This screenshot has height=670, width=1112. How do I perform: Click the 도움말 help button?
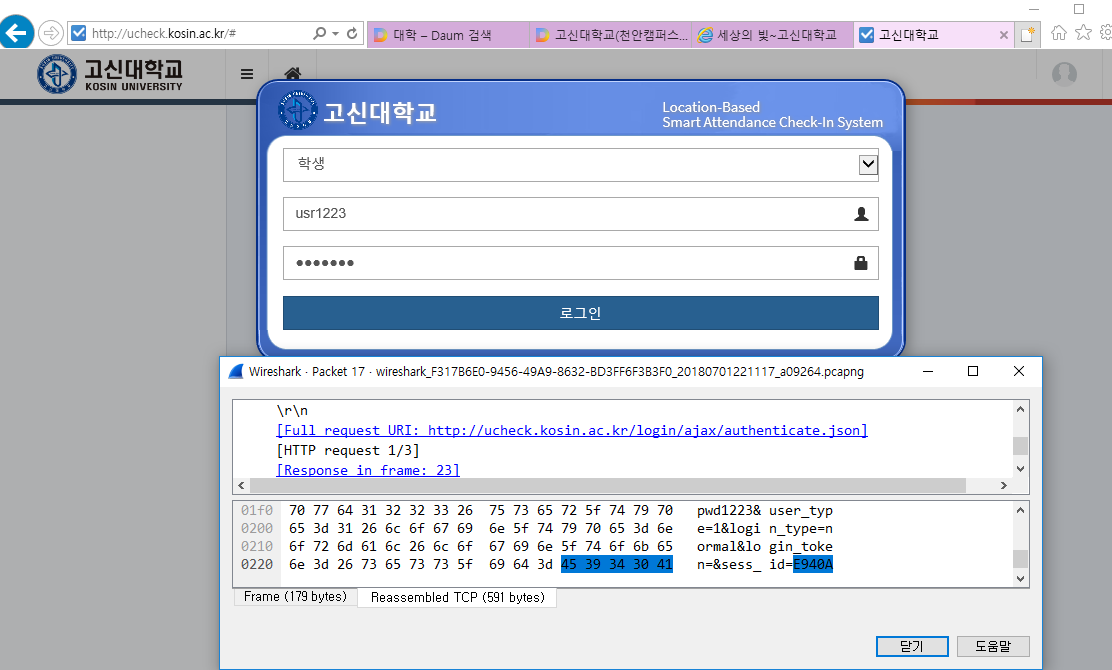click(x=993, y=647)
